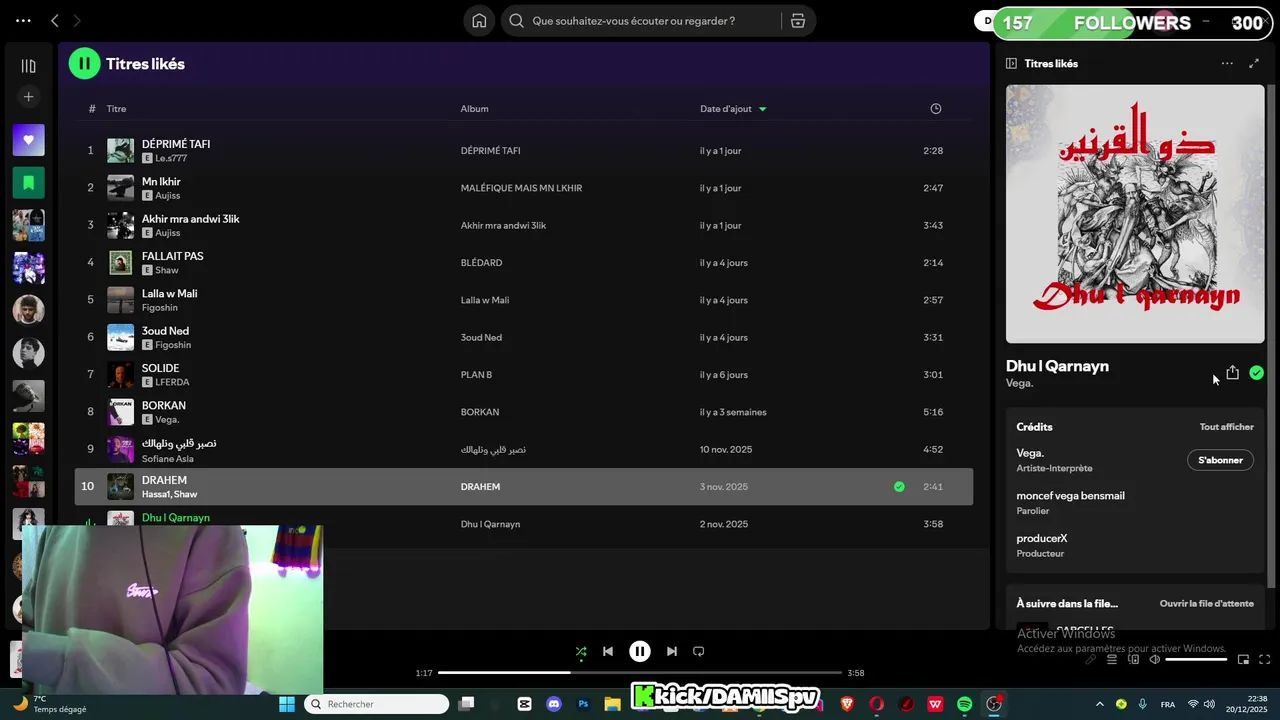Sort by the Album column header
The width and height of the screenshot is (1280, 720).
coord(474,109)
